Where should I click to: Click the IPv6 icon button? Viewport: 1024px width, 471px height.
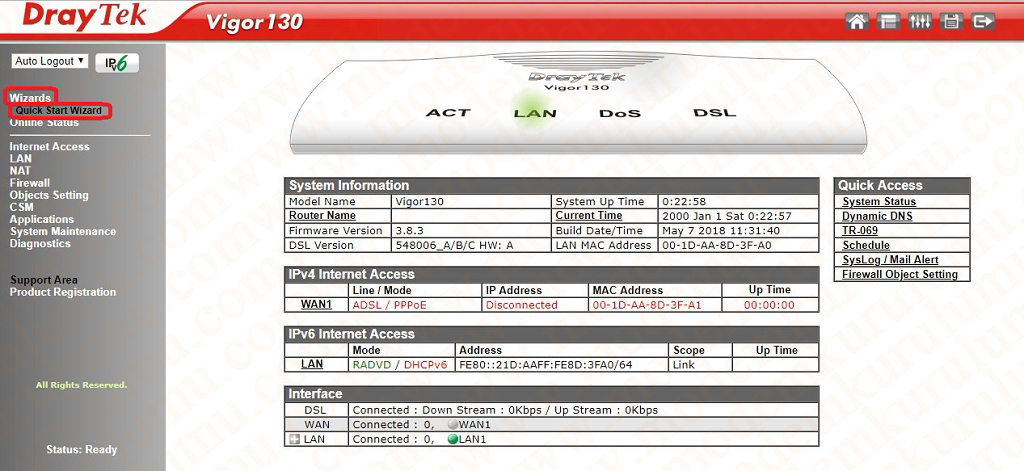coord(117,63)
